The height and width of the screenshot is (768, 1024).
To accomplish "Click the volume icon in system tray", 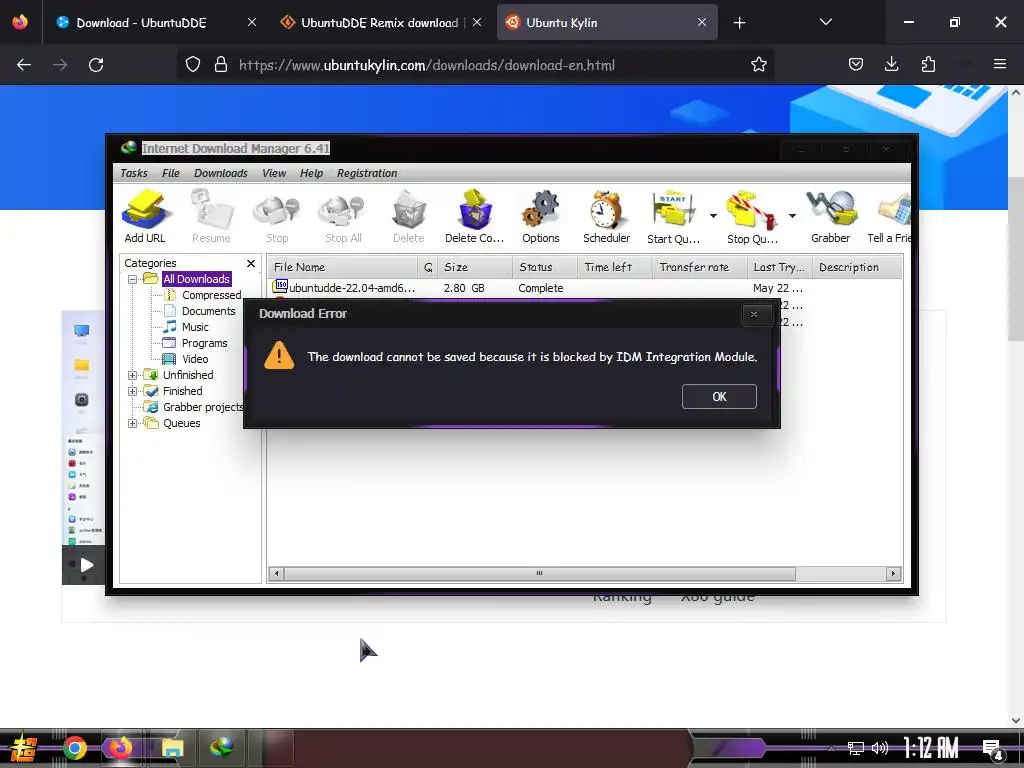I will click(880, 748).
